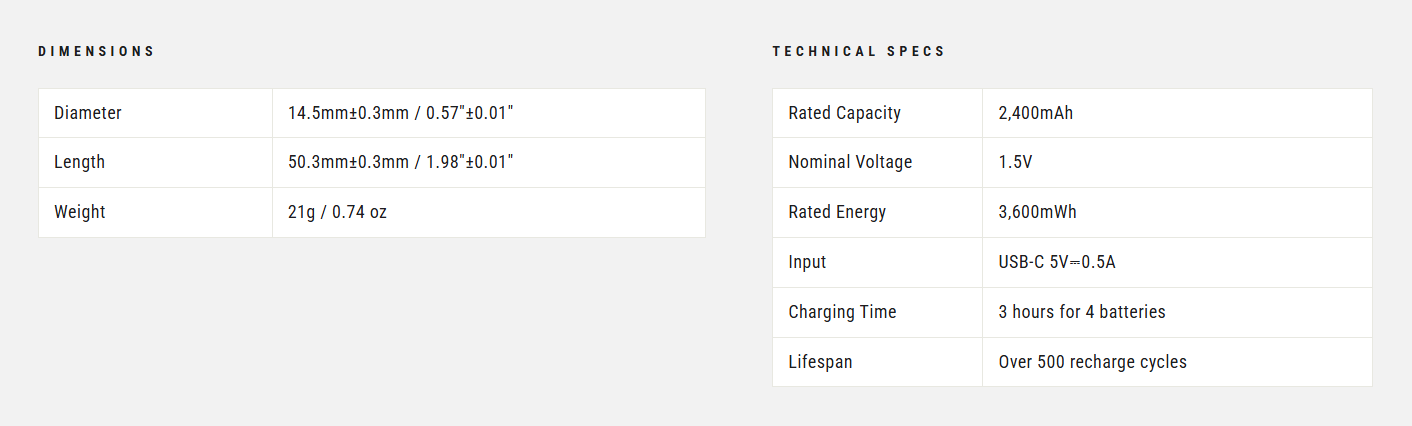Click the 3 hours for 4 batteries text
Image resolution: width=1412 pixels, height=426 pixels.
point(1082,312)
